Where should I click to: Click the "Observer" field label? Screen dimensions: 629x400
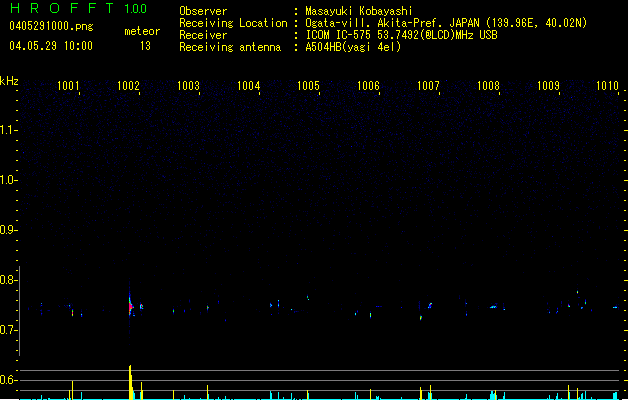[203, 11]
